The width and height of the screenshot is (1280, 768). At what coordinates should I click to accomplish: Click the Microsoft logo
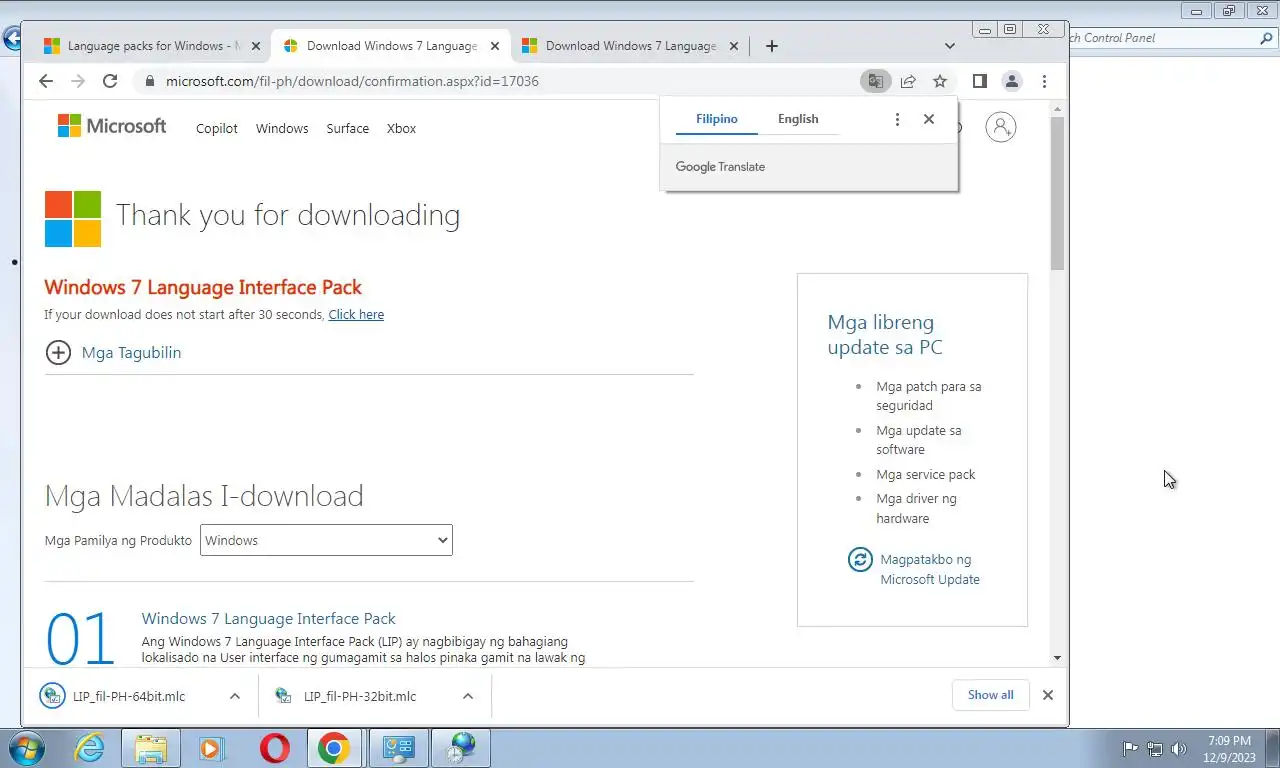coord(112,126)
